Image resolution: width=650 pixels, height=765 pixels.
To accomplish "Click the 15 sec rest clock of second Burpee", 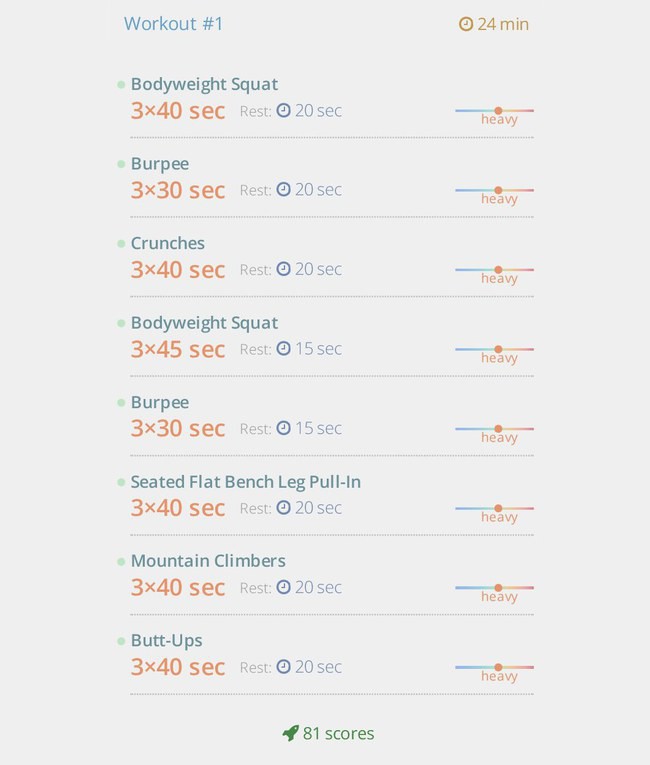I will click(284, 428).
